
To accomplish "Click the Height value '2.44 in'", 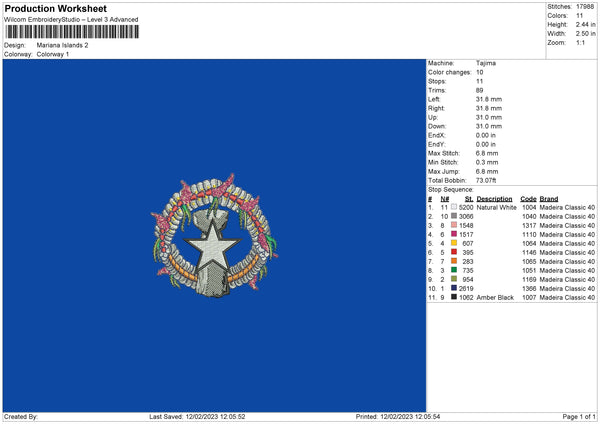I will click(x=585, y=24).
